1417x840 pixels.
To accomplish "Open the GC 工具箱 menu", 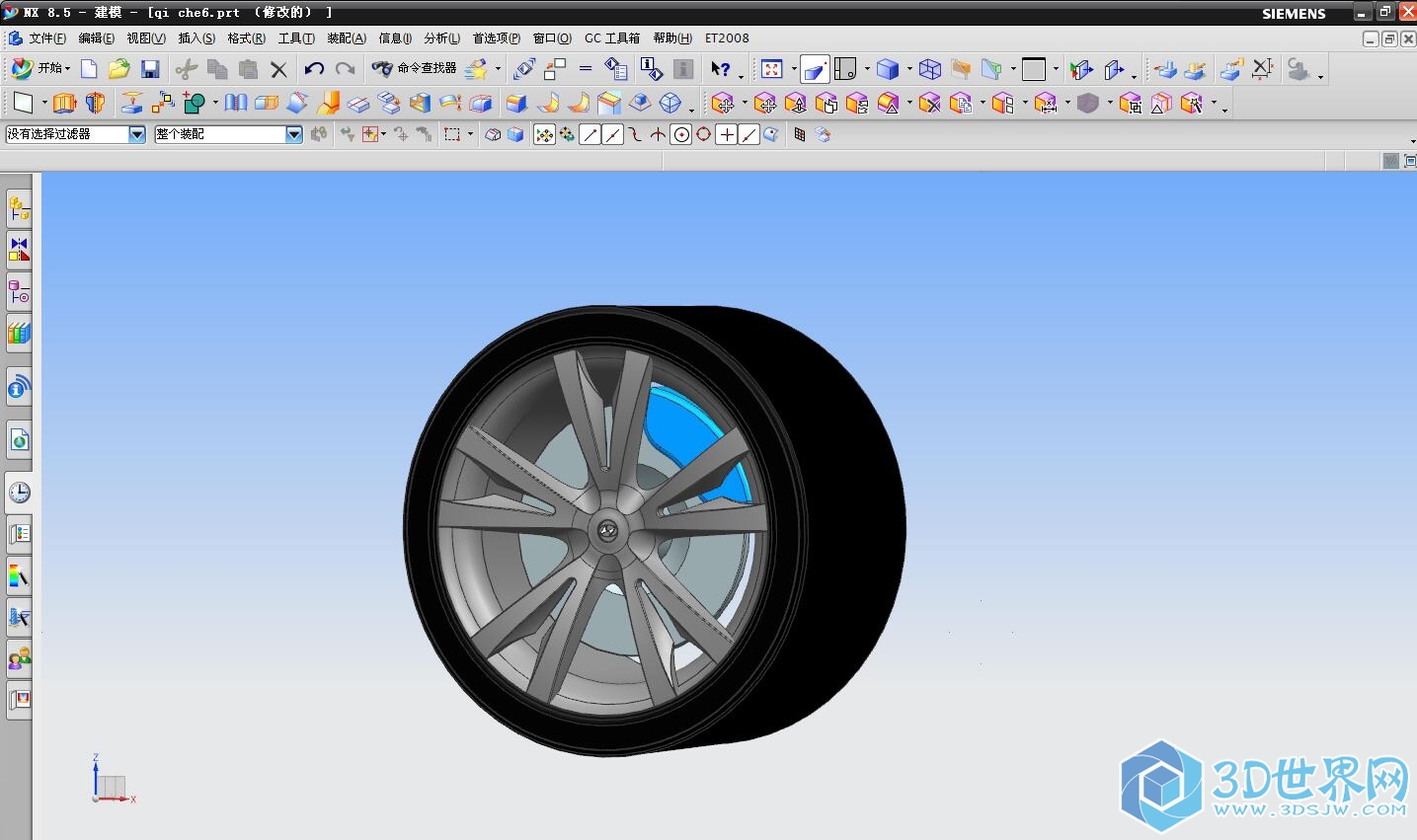I will (x=612, y=38).
